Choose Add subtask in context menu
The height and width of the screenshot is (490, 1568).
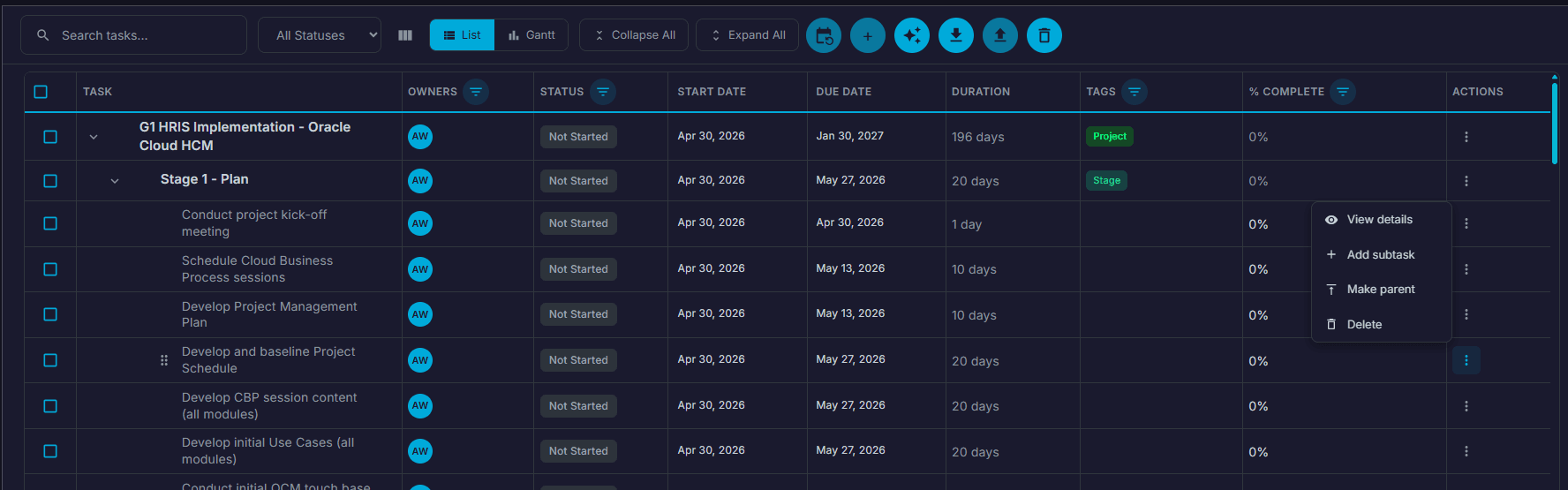click(x=1381, y=254)
